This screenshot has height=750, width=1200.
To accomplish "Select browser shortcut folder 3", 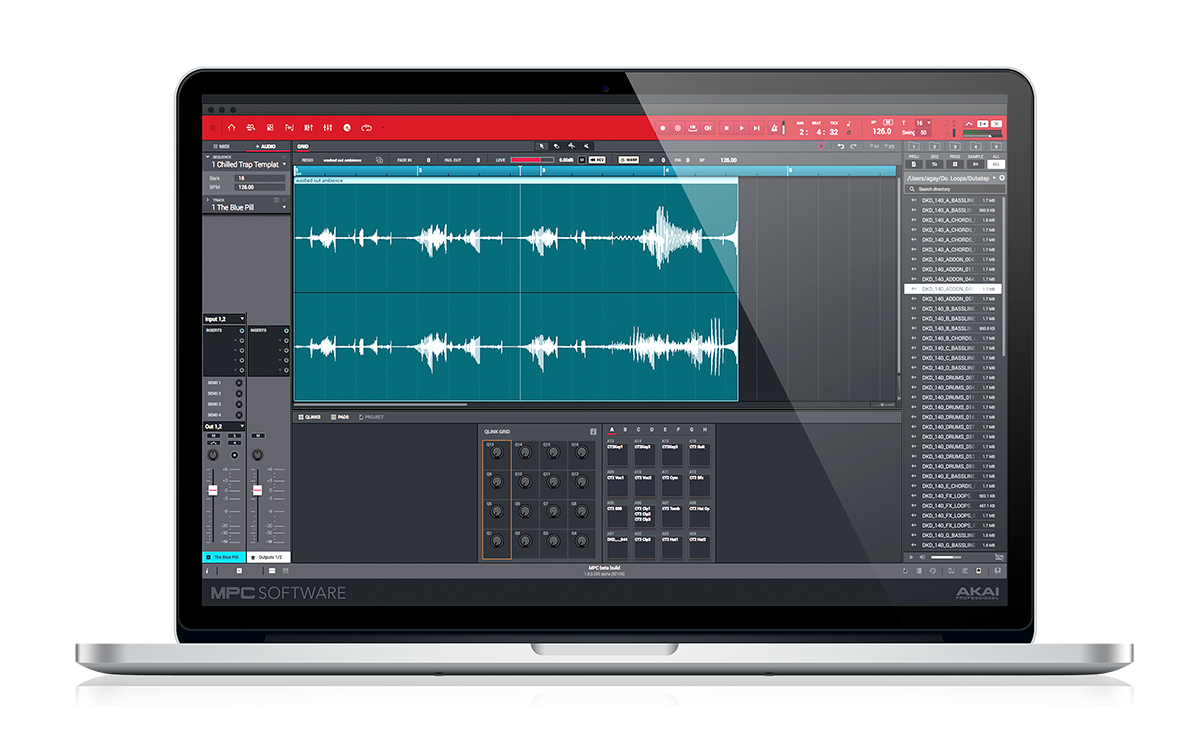I will click(955, 146).
